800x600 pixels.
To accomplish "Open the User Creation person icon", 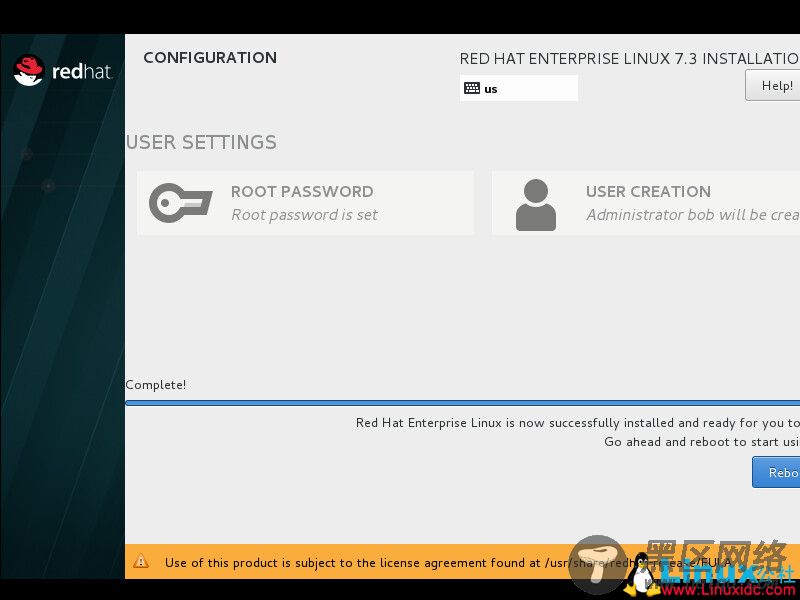I will pos(536,205).
